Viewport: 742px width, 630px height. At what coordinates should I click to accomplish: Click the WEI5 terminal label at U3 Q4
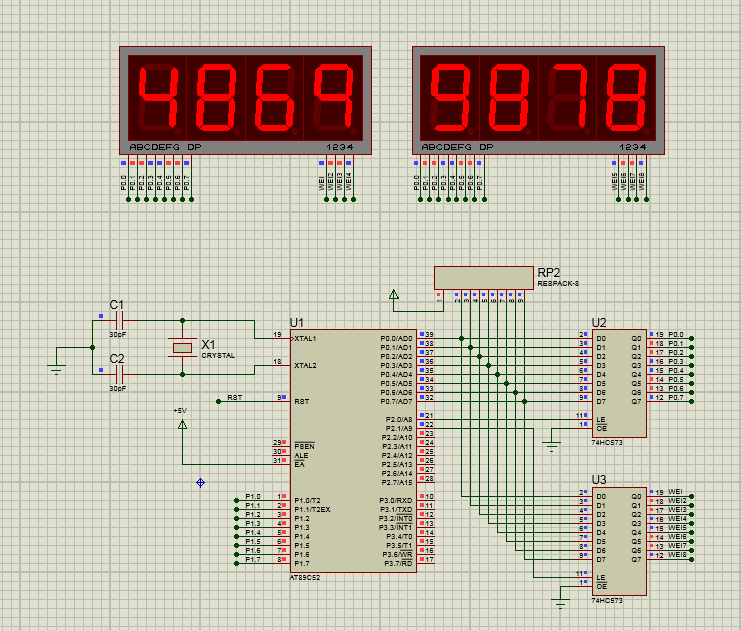(x=677, y=528)
